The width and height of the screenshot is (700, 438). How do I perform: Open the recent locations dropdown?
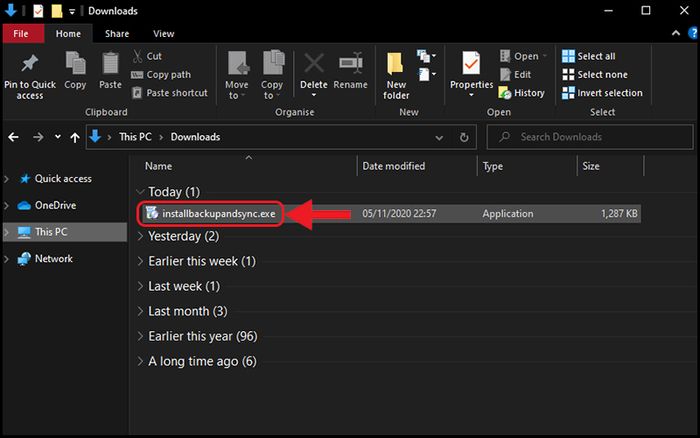click(58, 137)
